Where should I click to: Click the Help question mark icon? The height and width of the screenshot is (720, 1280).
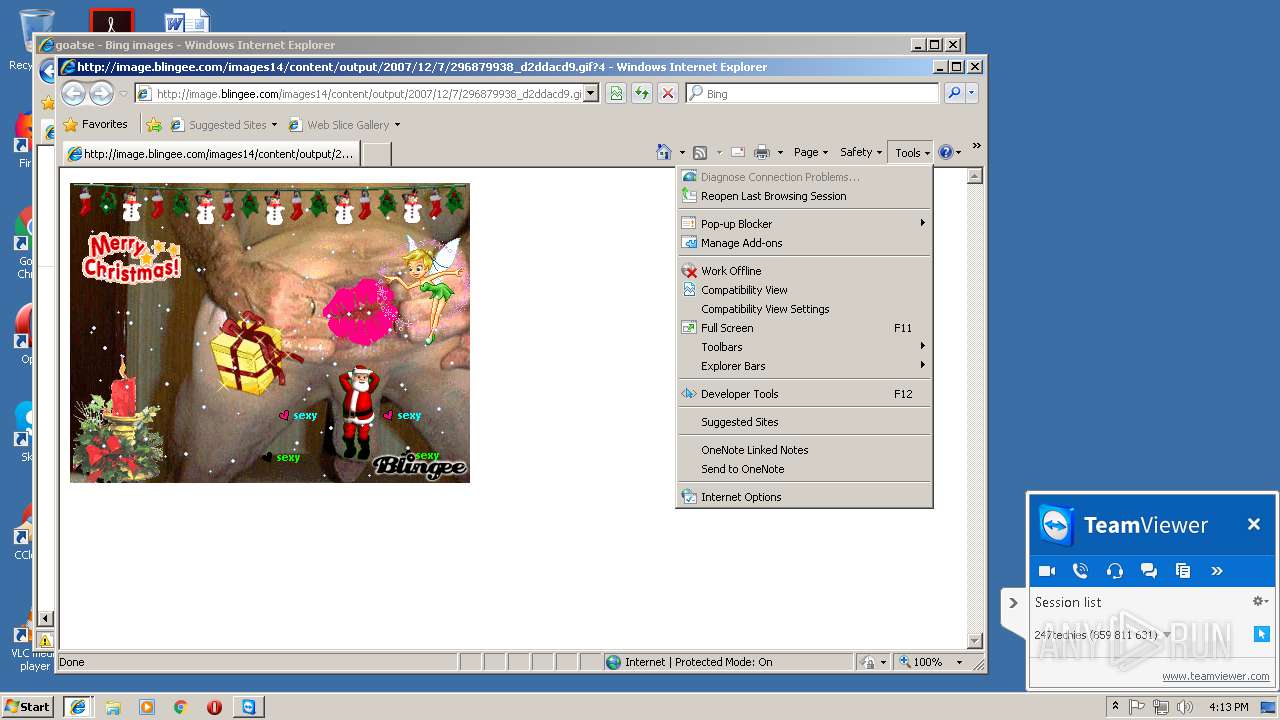(946, 153)
